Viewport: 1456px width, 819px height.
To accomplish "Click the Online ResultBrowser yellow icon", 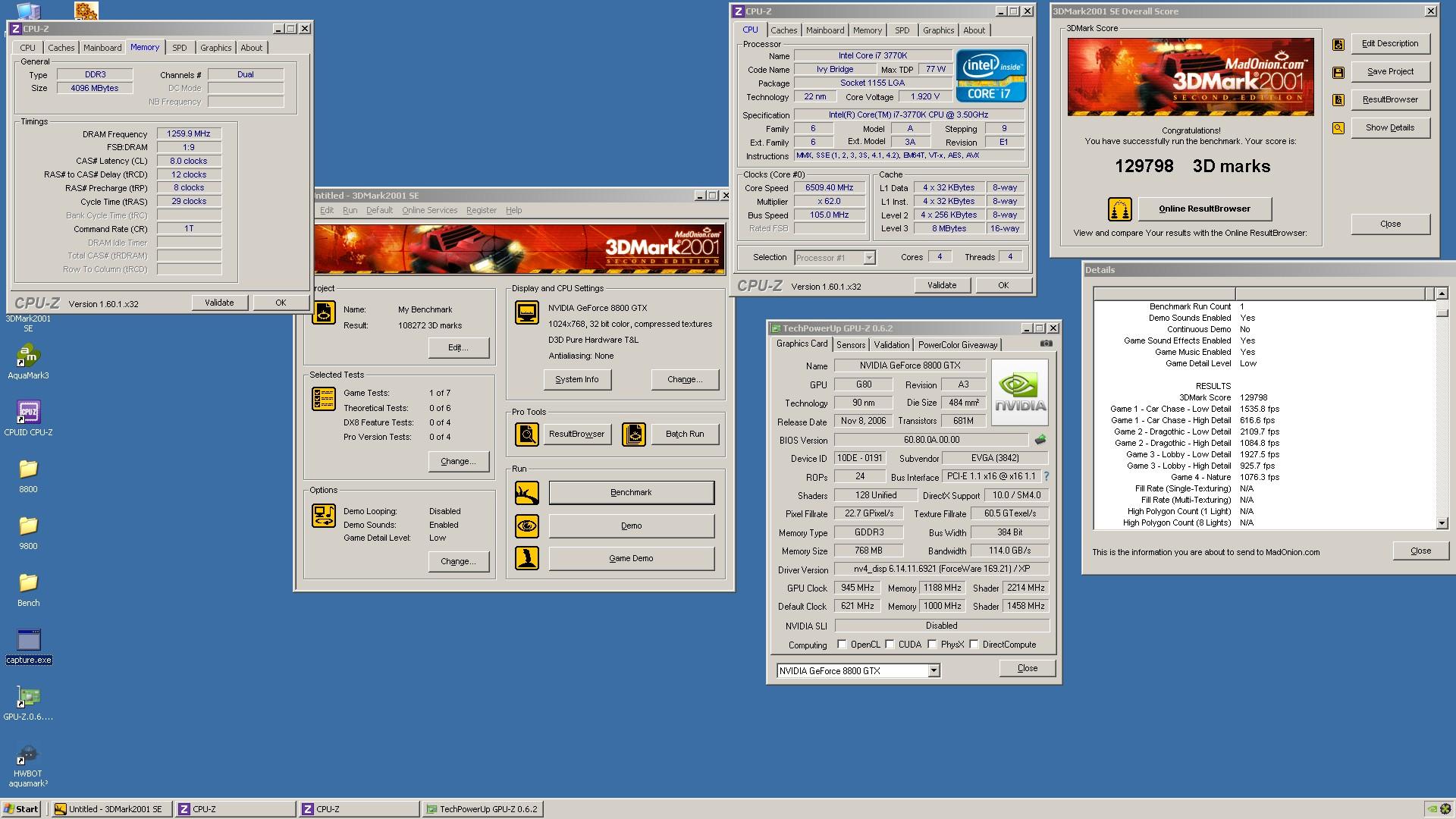I will [x=1119, y=209].
